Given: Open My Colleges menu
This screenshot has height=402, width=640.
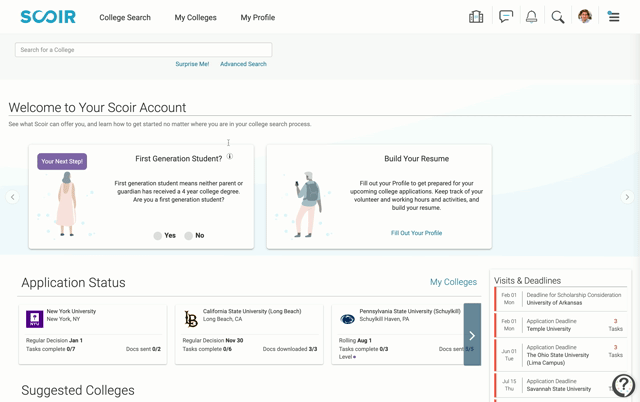Looking at the screenshot, I should pyautogui.click(x=196, y=18).
